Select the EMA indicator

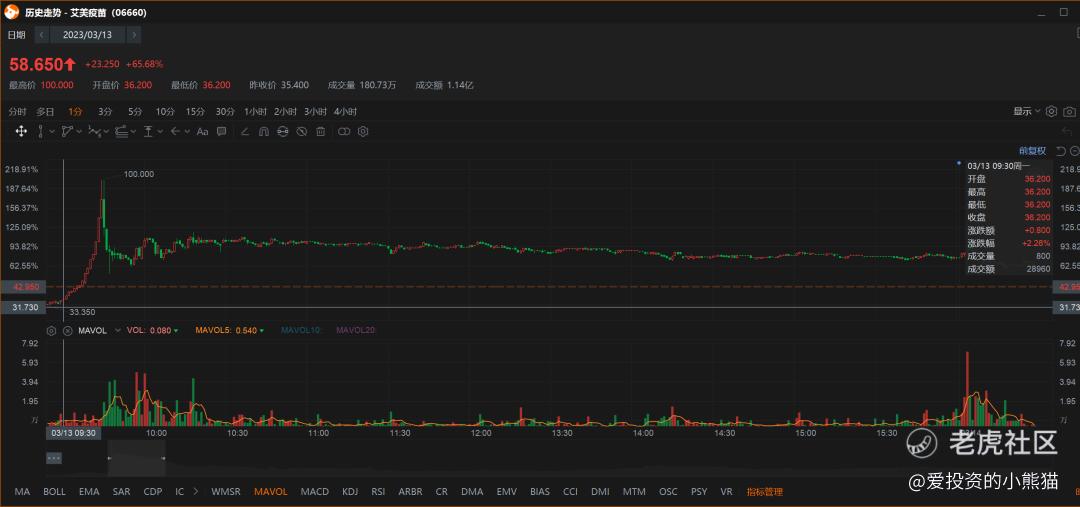[89, 492]
